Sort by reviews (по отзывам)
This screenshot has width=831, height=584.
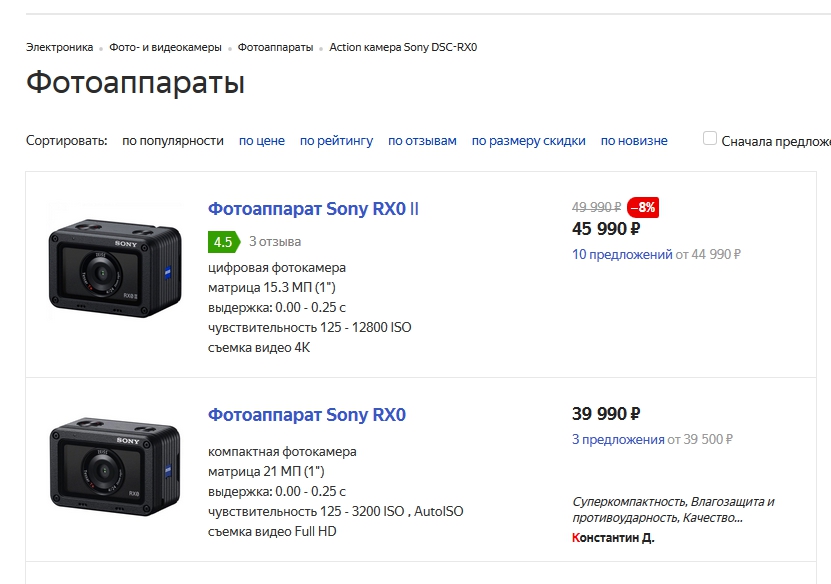pos(422,141)
